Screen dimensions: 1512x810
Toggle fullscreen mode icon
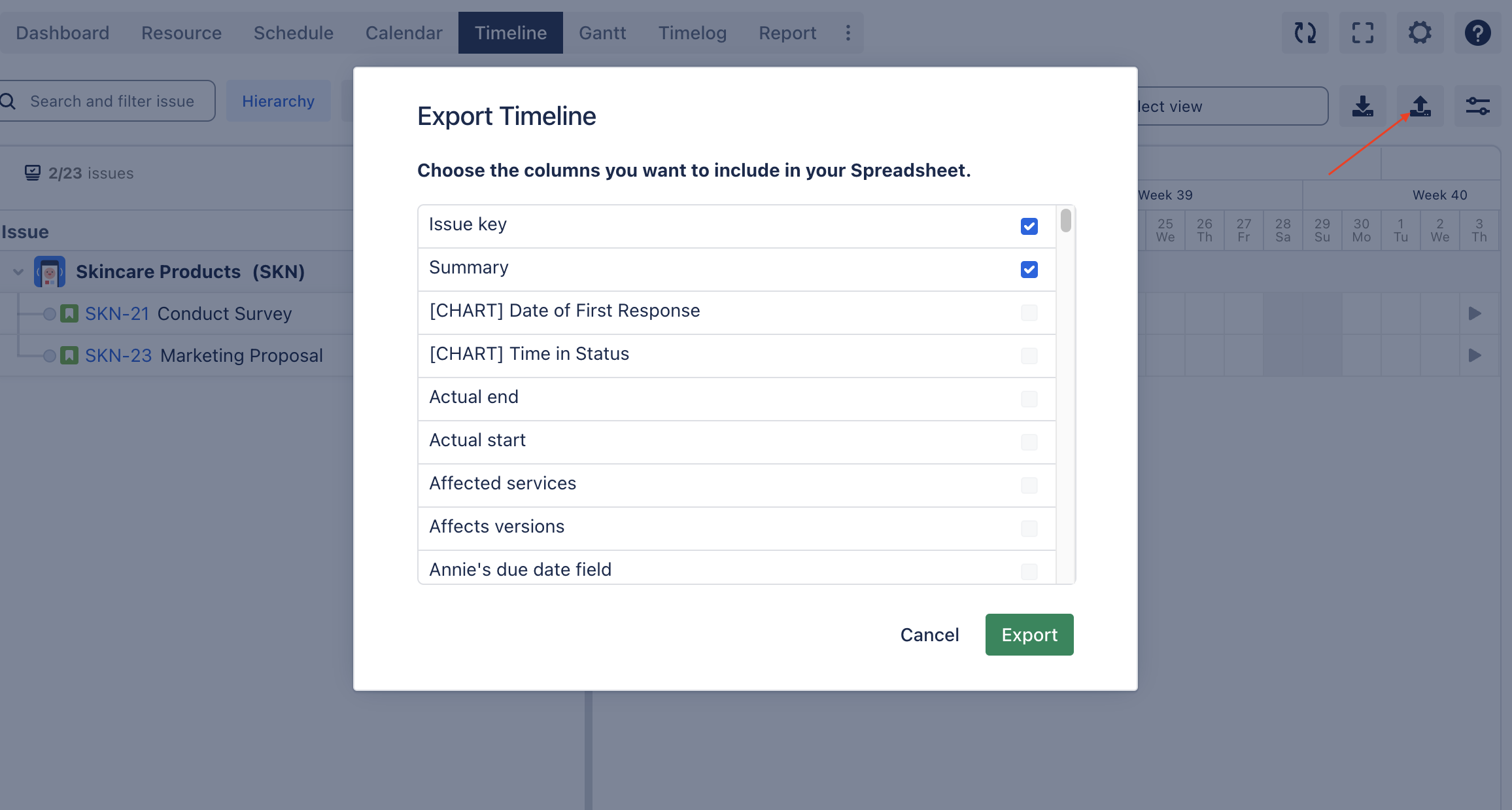(1362, 33)
